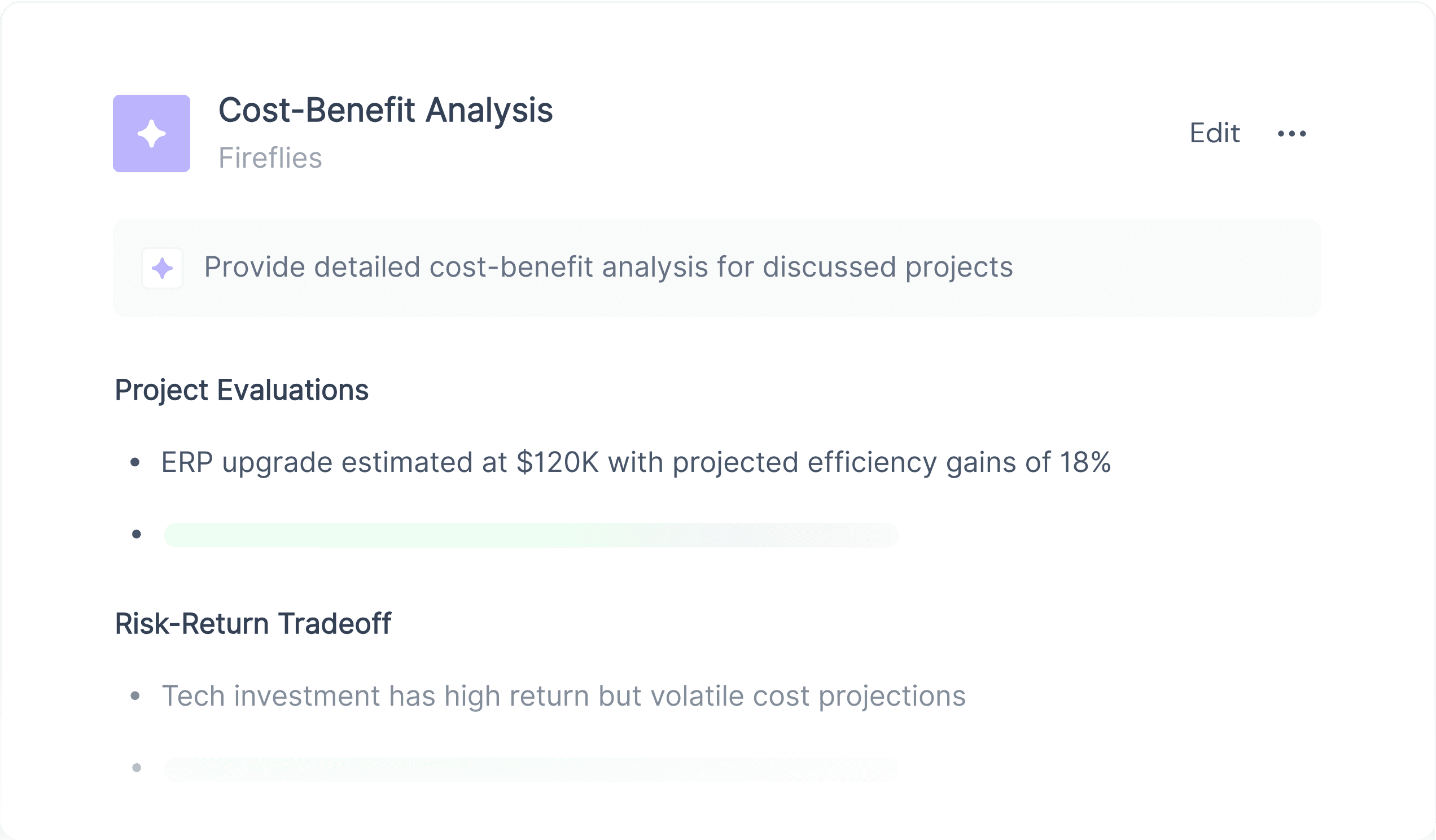The width and height of the screenshot is (1436, 840).
Task: Click the small sparkle prompt icon
Action: point(163,268)
